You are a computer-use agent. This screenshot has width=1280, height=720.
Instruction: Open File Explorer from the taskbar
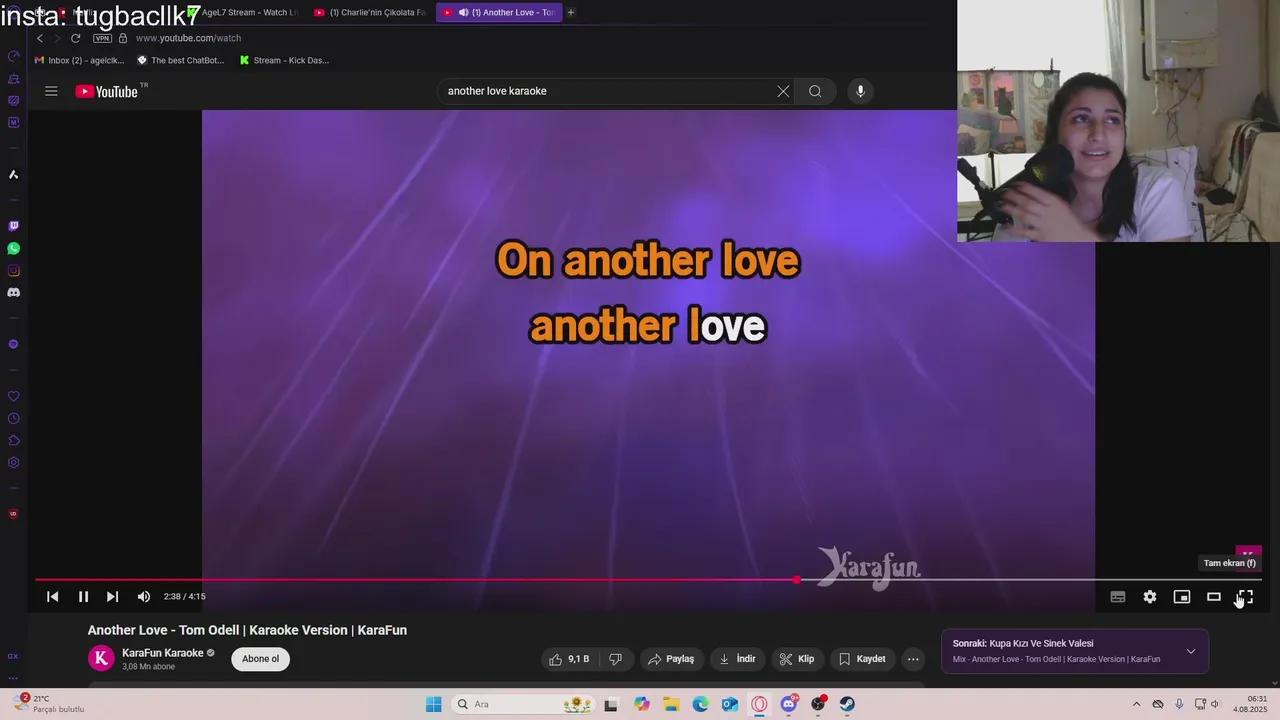[x=671, y=704]
